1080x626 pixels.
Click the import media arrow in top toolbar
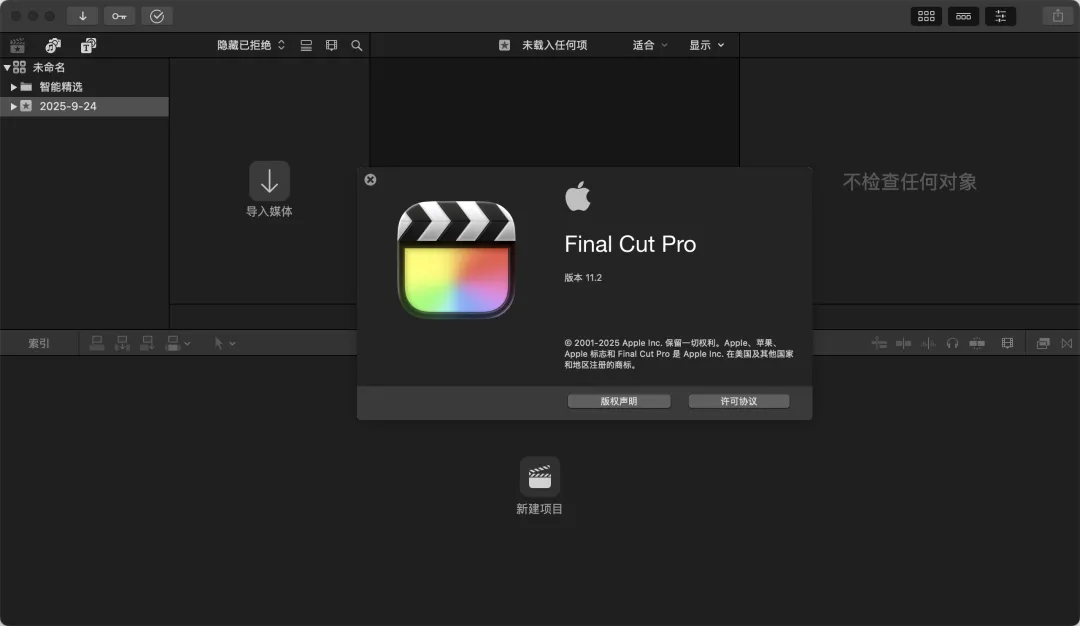pyautogui.click(x=82, y=16)
